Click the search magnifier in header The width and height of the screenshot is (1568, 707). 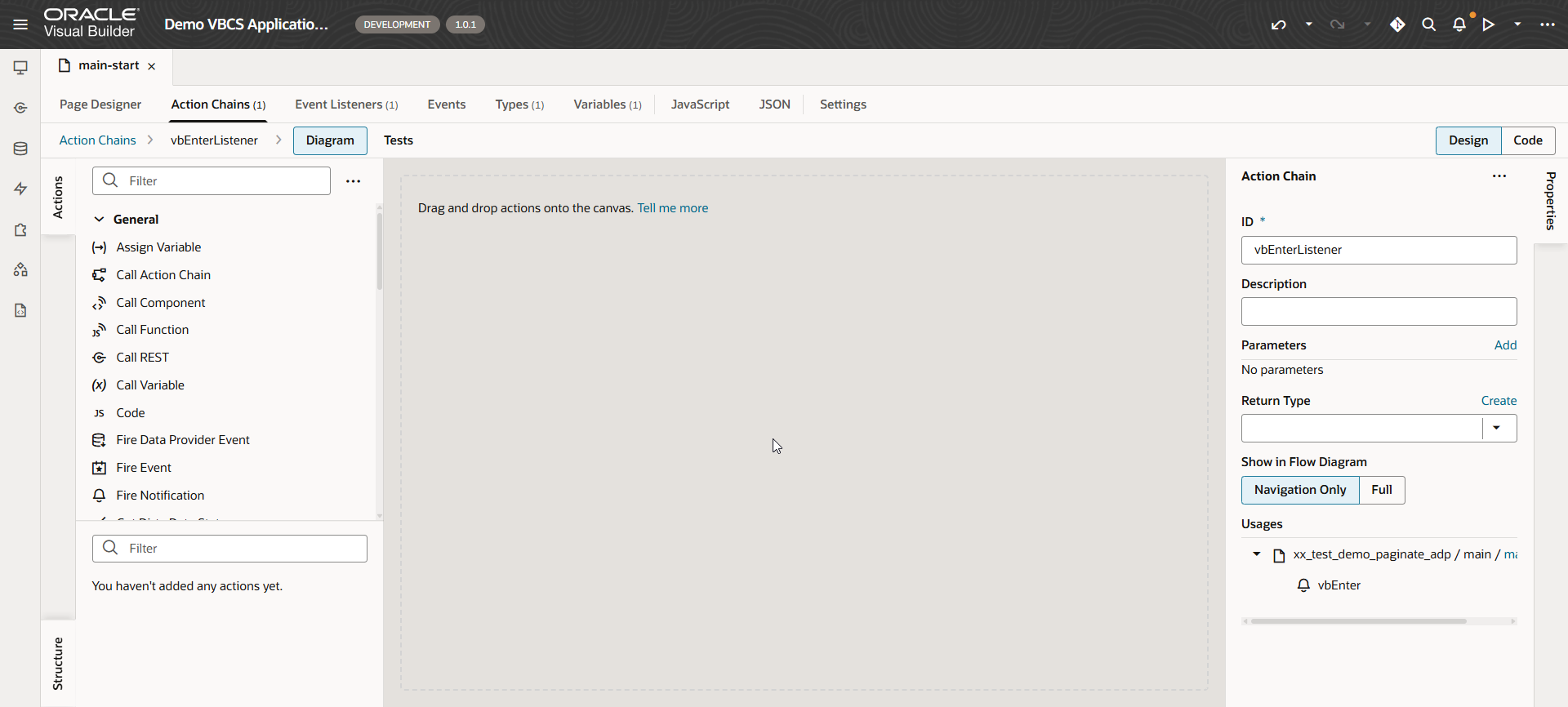(1428, 24)
